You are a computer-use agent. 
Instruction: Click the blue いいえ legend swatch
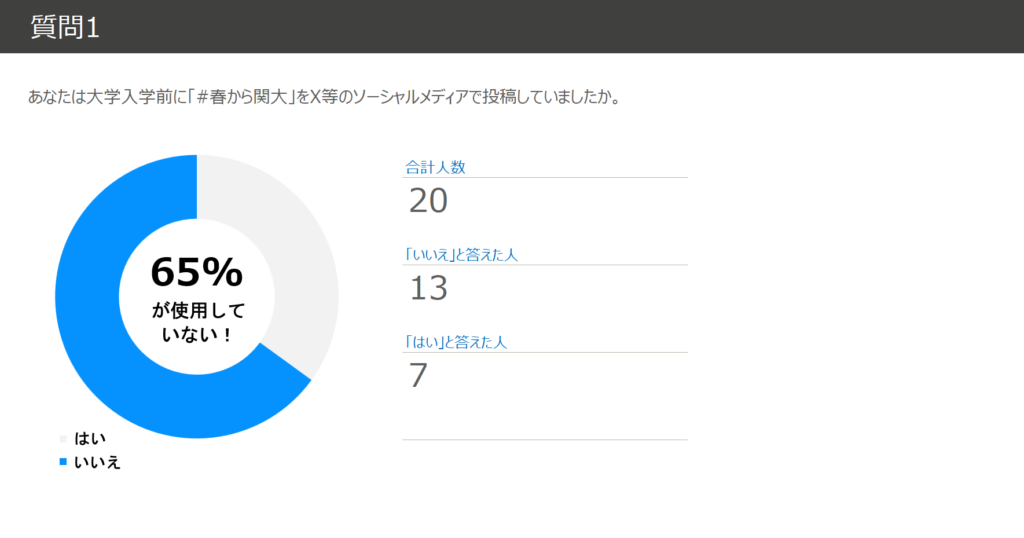coord(63,461)
